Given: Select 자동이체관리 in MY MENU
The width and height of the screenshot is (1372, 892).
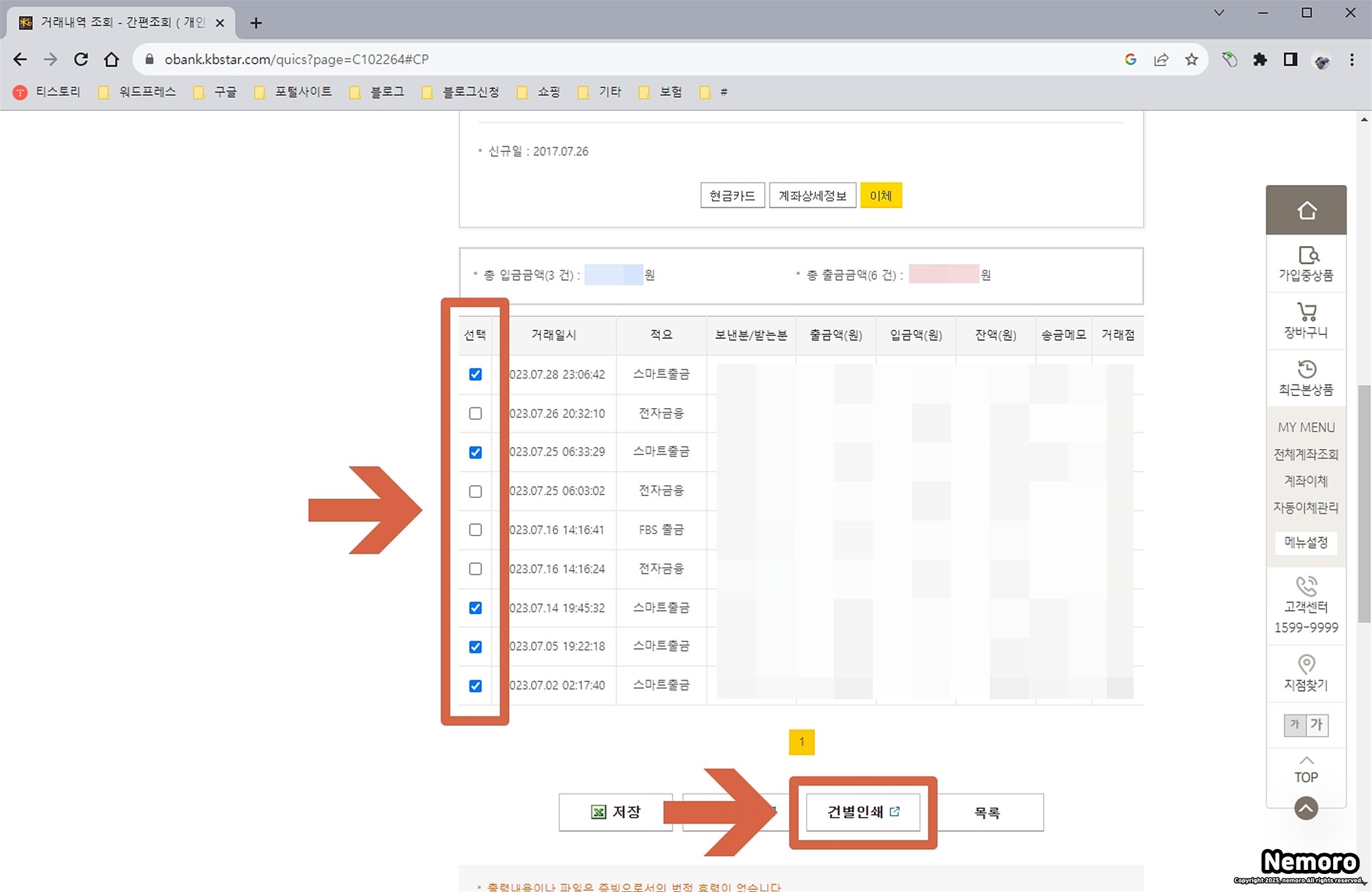Looking at the screenshot, I should tap(1306, 508).
